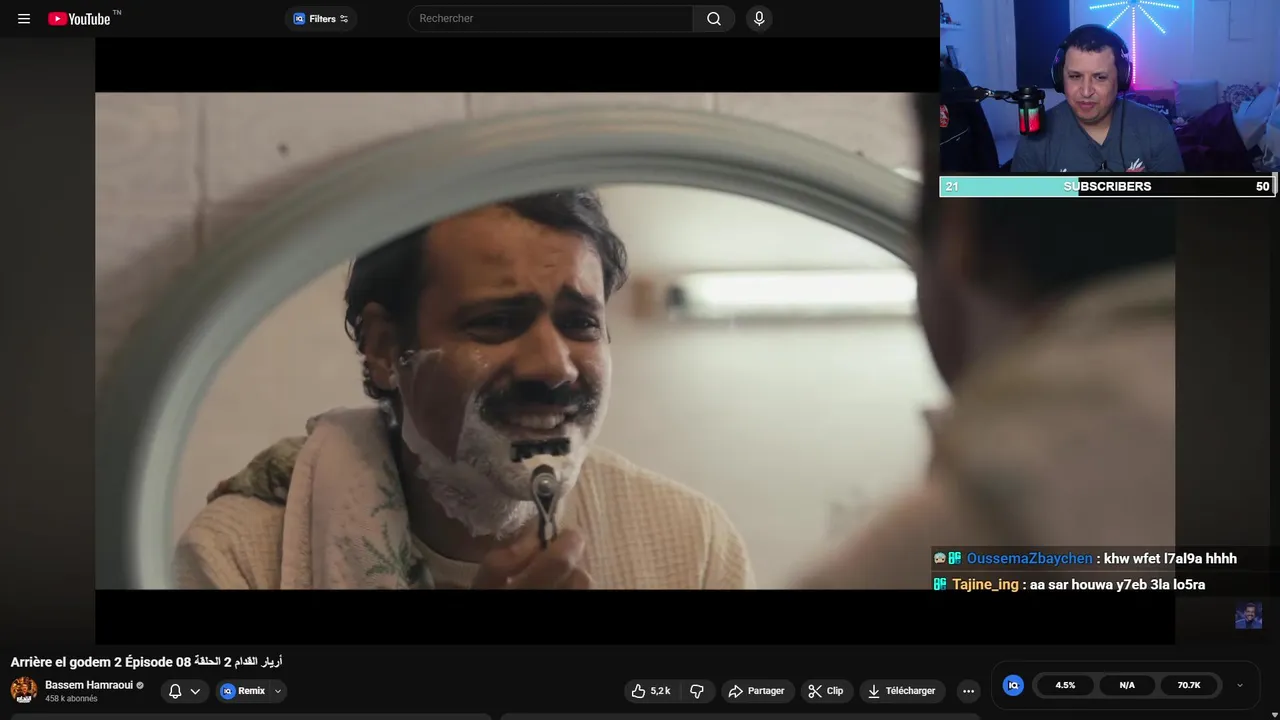Click the video title Arrière el godem
1280x720 pixels.
point(146,662)
